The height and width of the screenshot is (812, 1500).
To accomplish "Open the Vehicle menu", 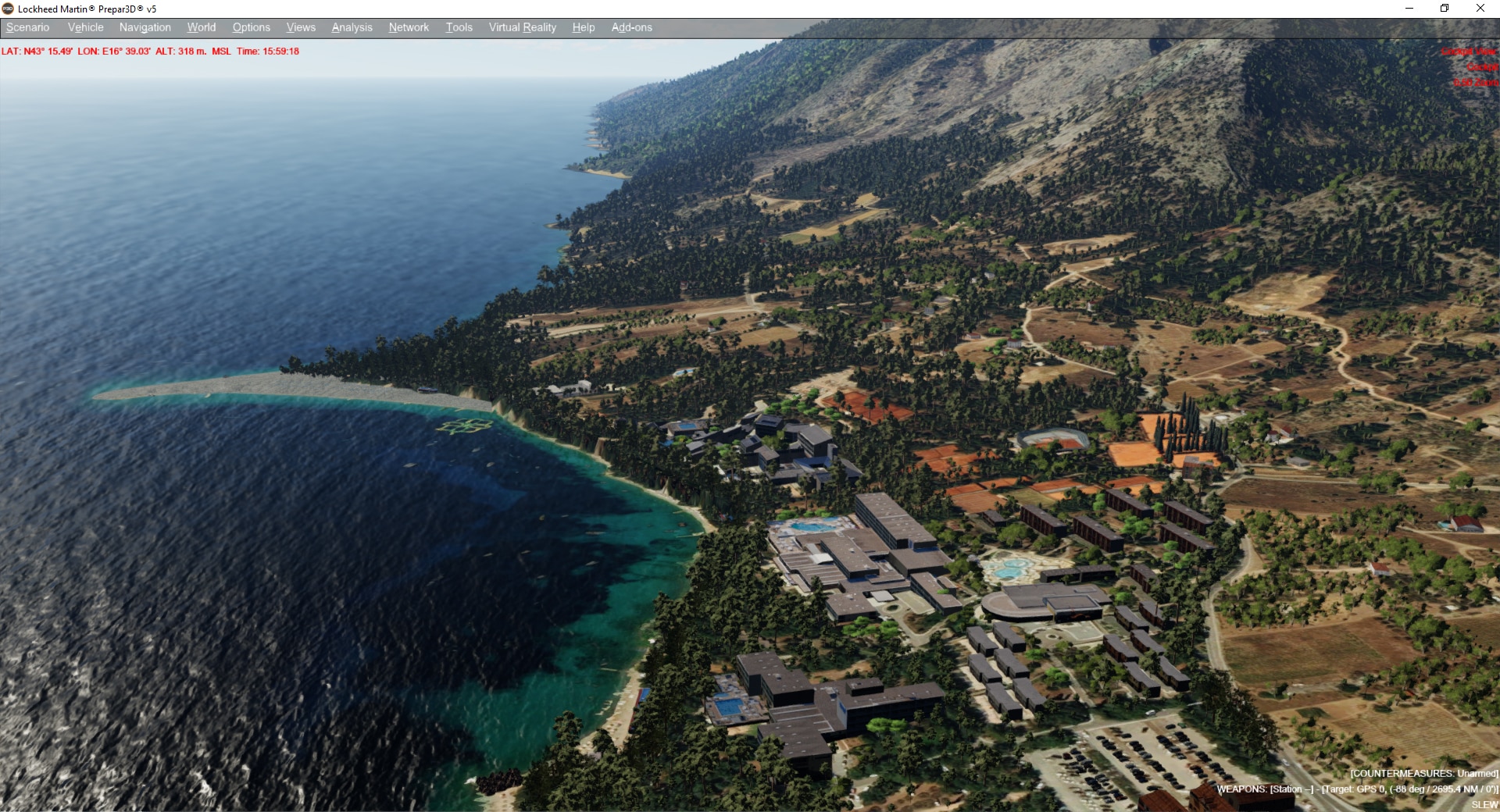I will pos(85,27).
